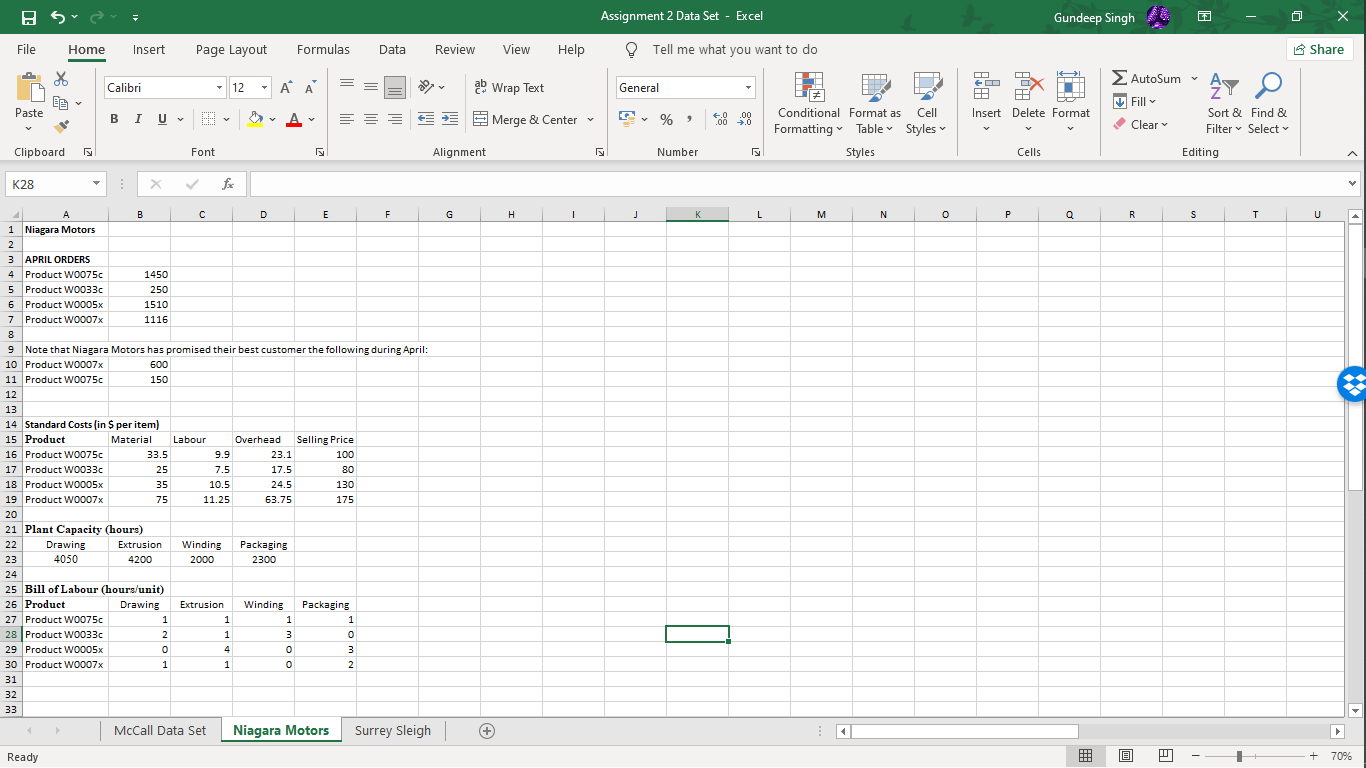1366x768 pixels.
Task: Open the General number format dropdown
Action: [x=747, y=88]
